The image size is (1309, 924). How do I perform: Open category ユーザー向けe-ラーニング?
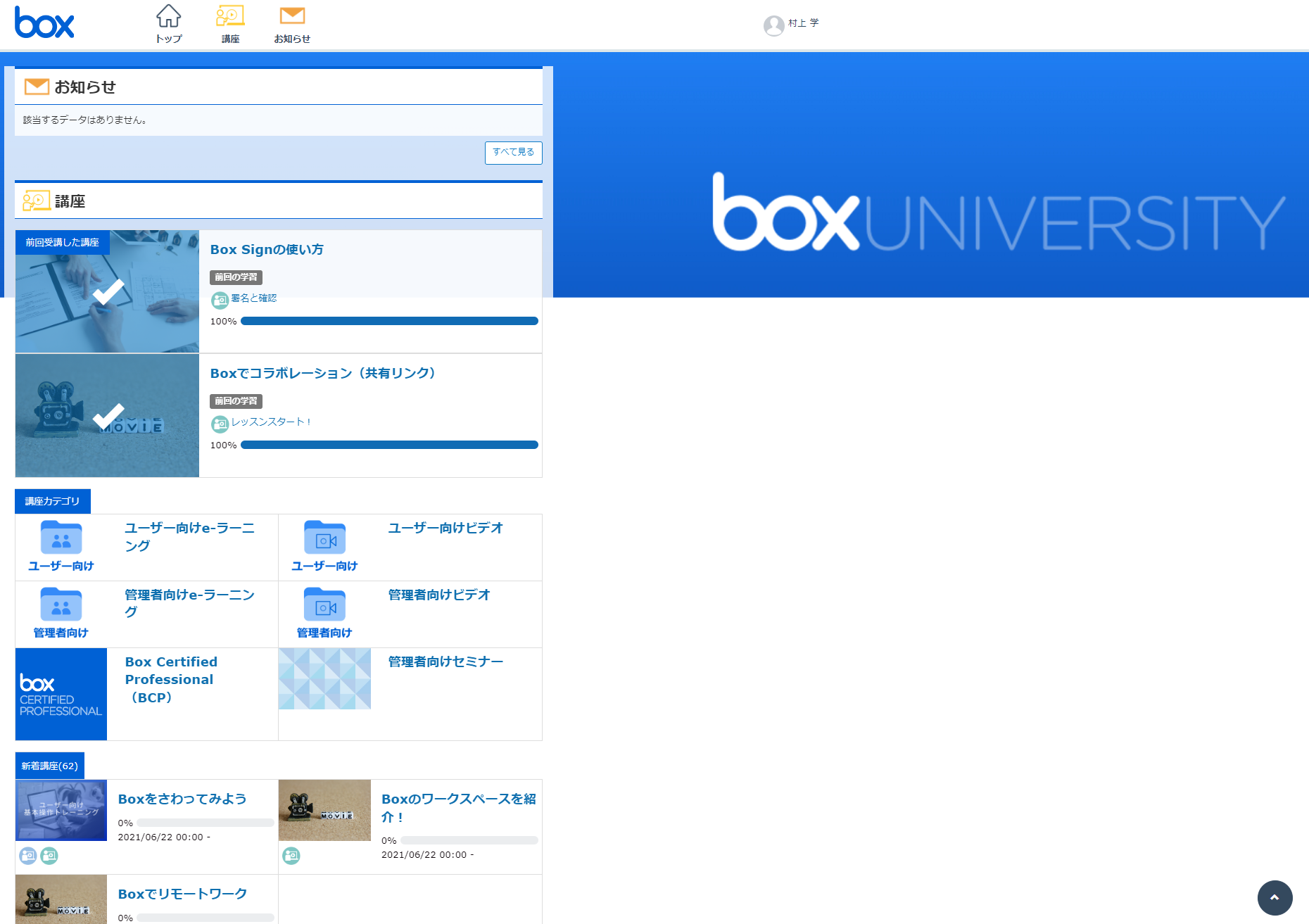coord(190,537)
